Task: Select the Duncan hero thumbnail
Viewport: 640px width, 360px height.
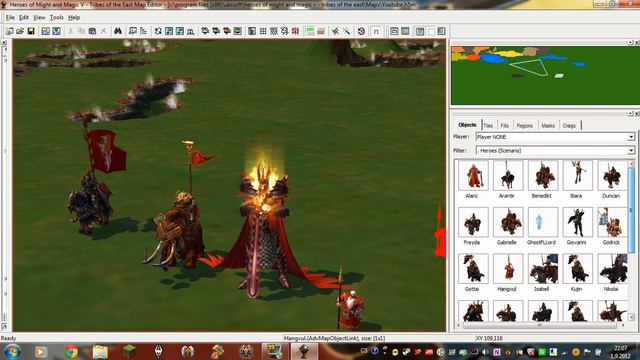Action: (612, 176)
